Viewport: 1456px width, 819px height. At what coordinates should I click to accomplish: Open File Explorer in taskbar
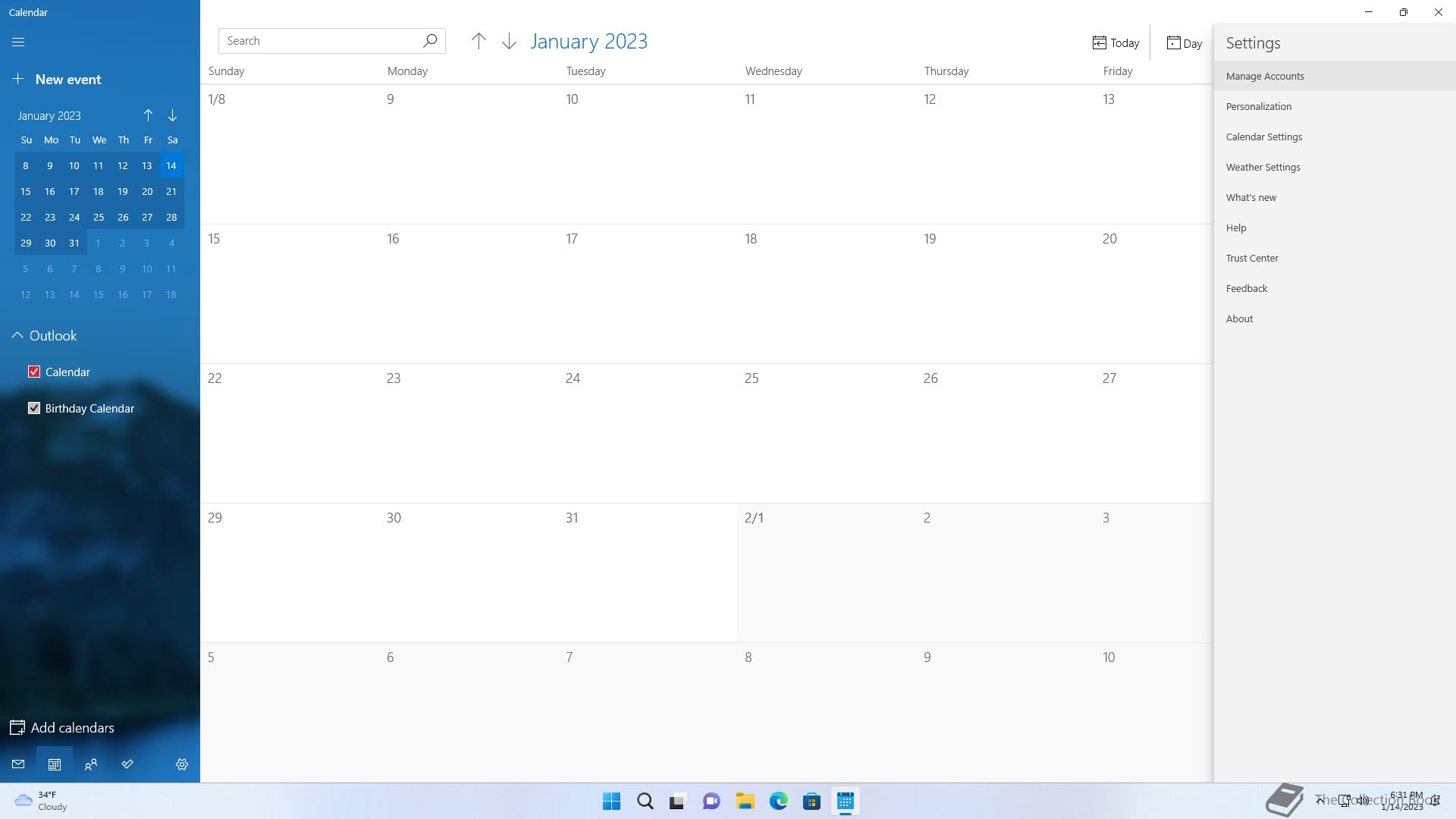click(x=745, y=801)
